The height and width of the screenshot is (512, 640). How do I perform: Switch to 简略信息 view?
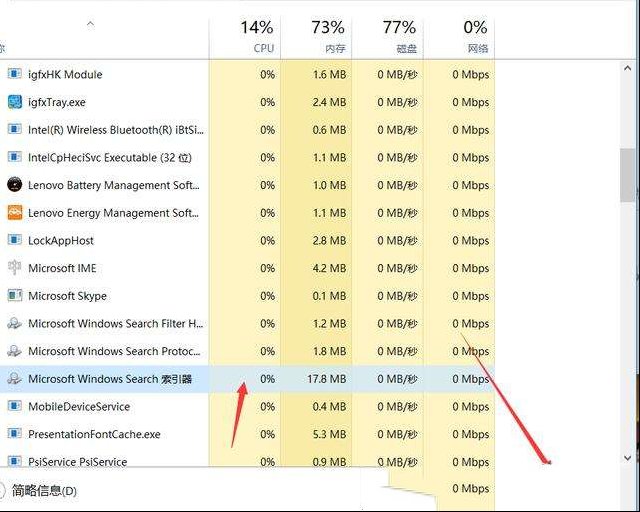point(44,490)
